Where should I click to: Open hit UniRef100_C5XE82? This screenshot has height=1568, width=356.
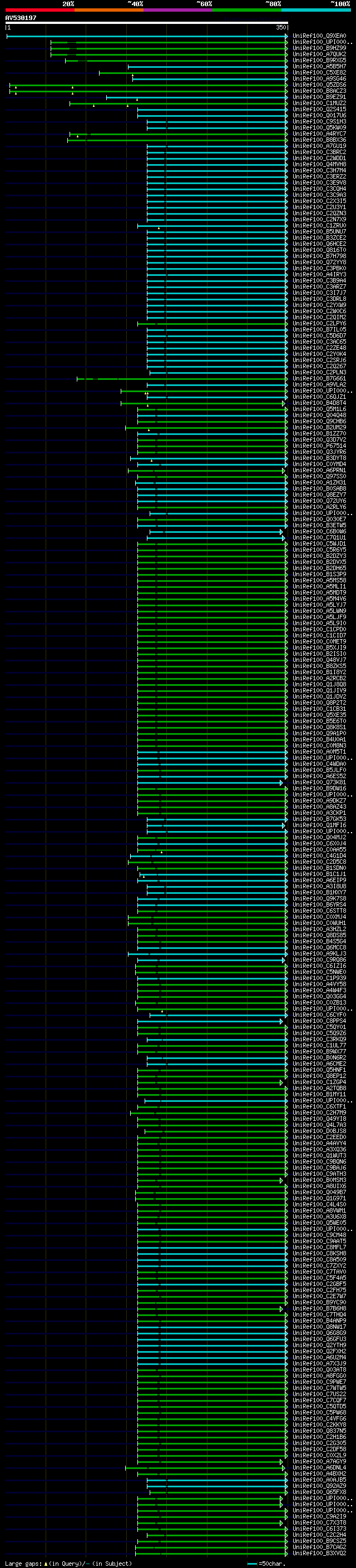click(x=319, y=72)
